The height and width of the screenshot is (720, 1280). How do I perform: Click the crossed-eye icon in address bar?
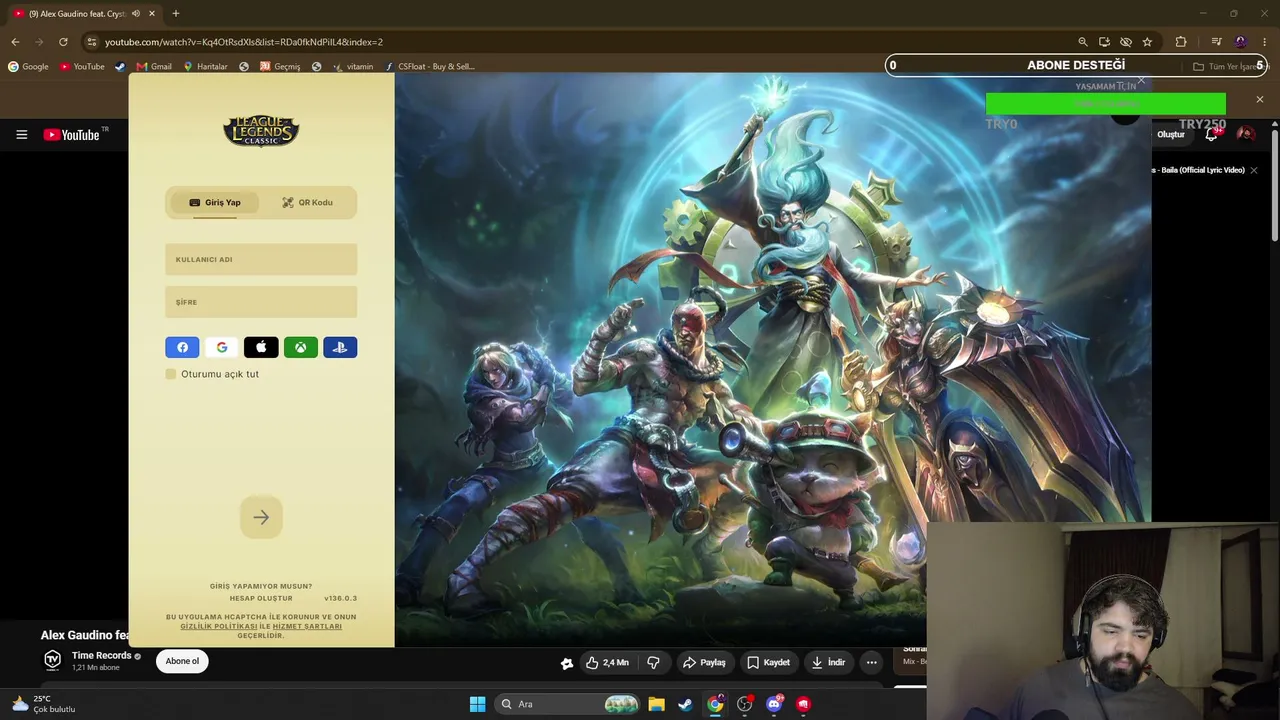click(1126, 42)
